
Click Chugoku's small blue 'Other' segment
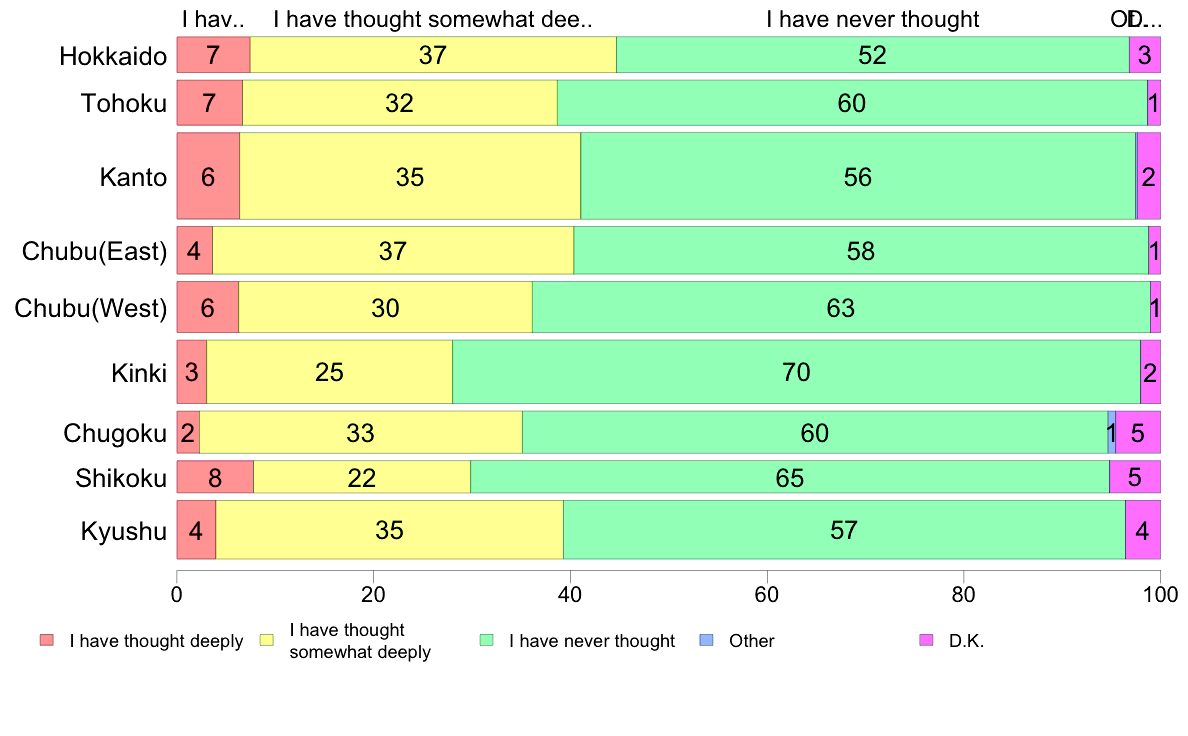coord(1111,433)
